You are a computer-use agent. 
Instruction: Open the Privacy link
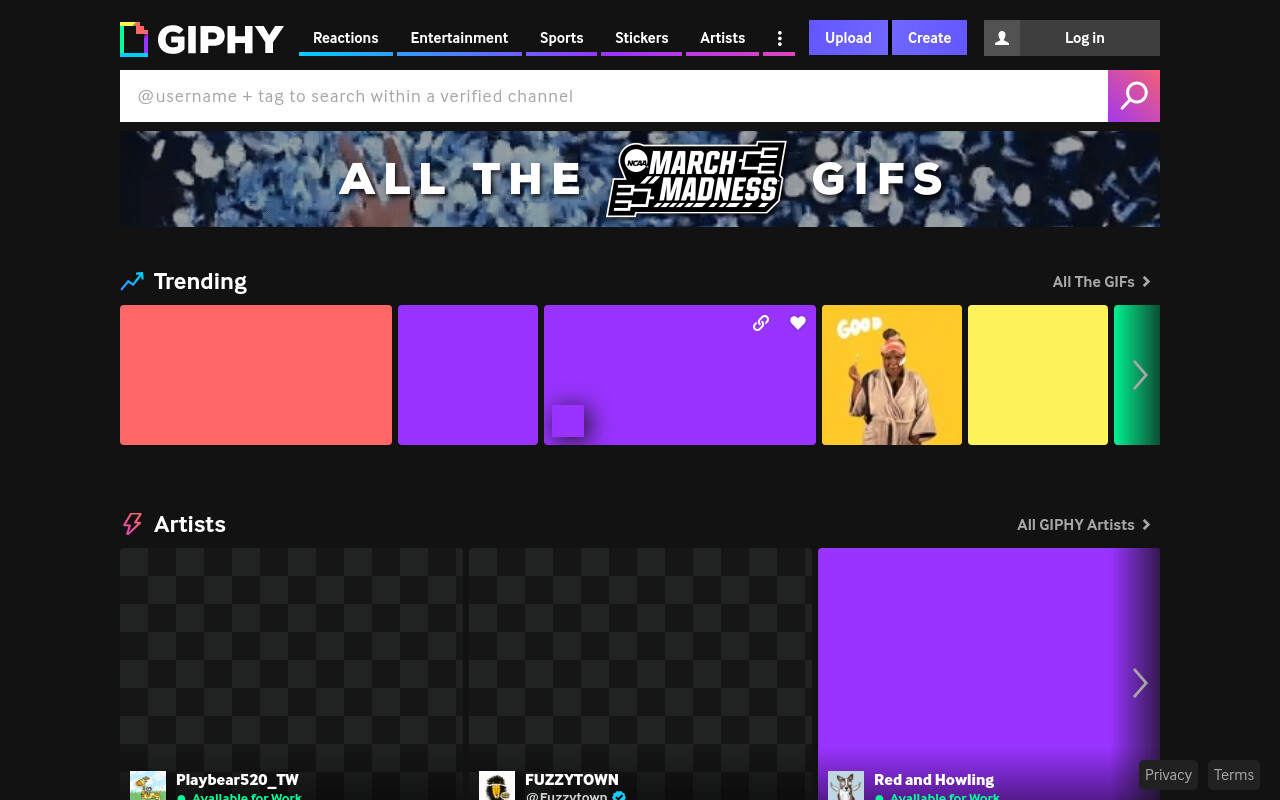coord(1168,775)
